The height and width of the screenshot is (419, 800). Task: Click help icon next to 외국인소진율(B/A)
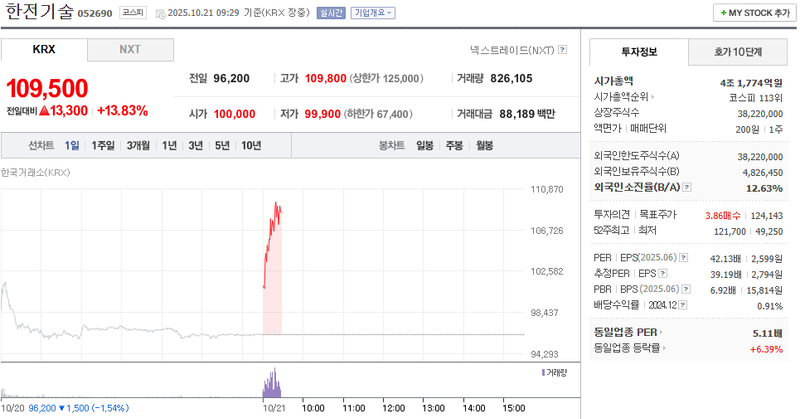(688, 187)
